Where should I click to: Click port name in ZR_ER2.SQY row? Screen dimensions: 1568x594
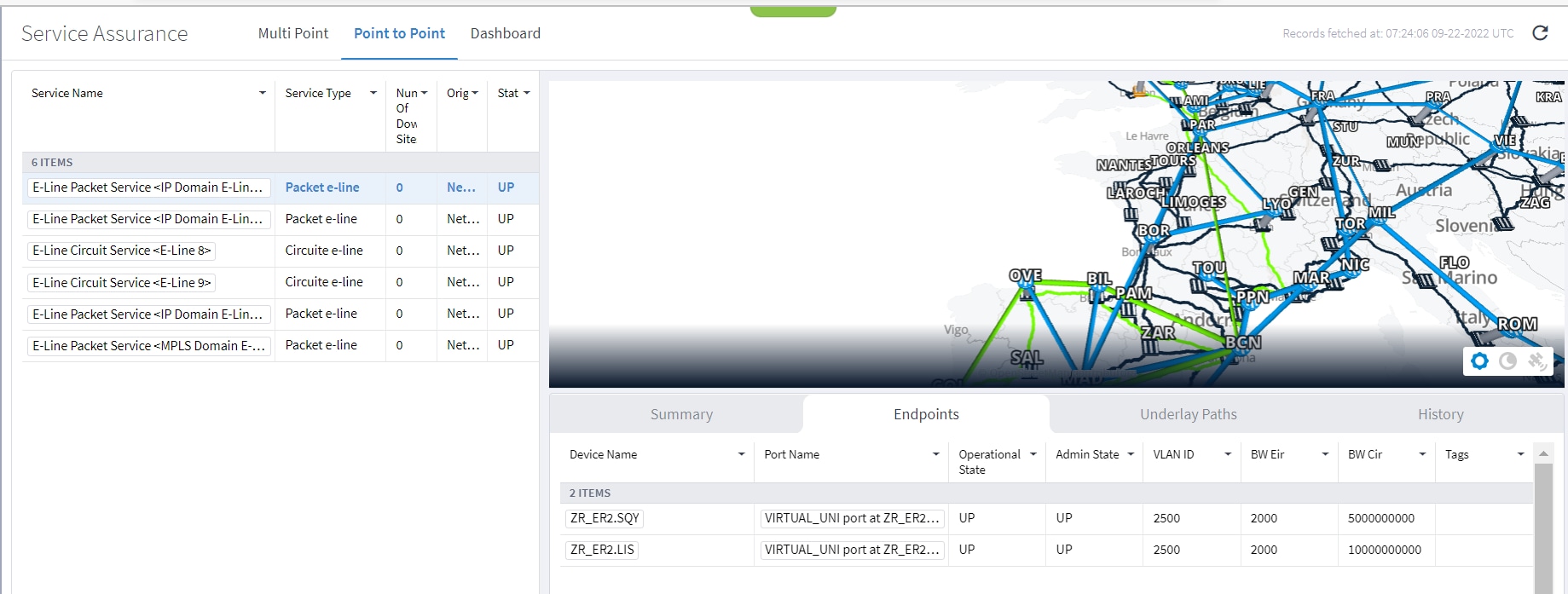click(851, 518)
